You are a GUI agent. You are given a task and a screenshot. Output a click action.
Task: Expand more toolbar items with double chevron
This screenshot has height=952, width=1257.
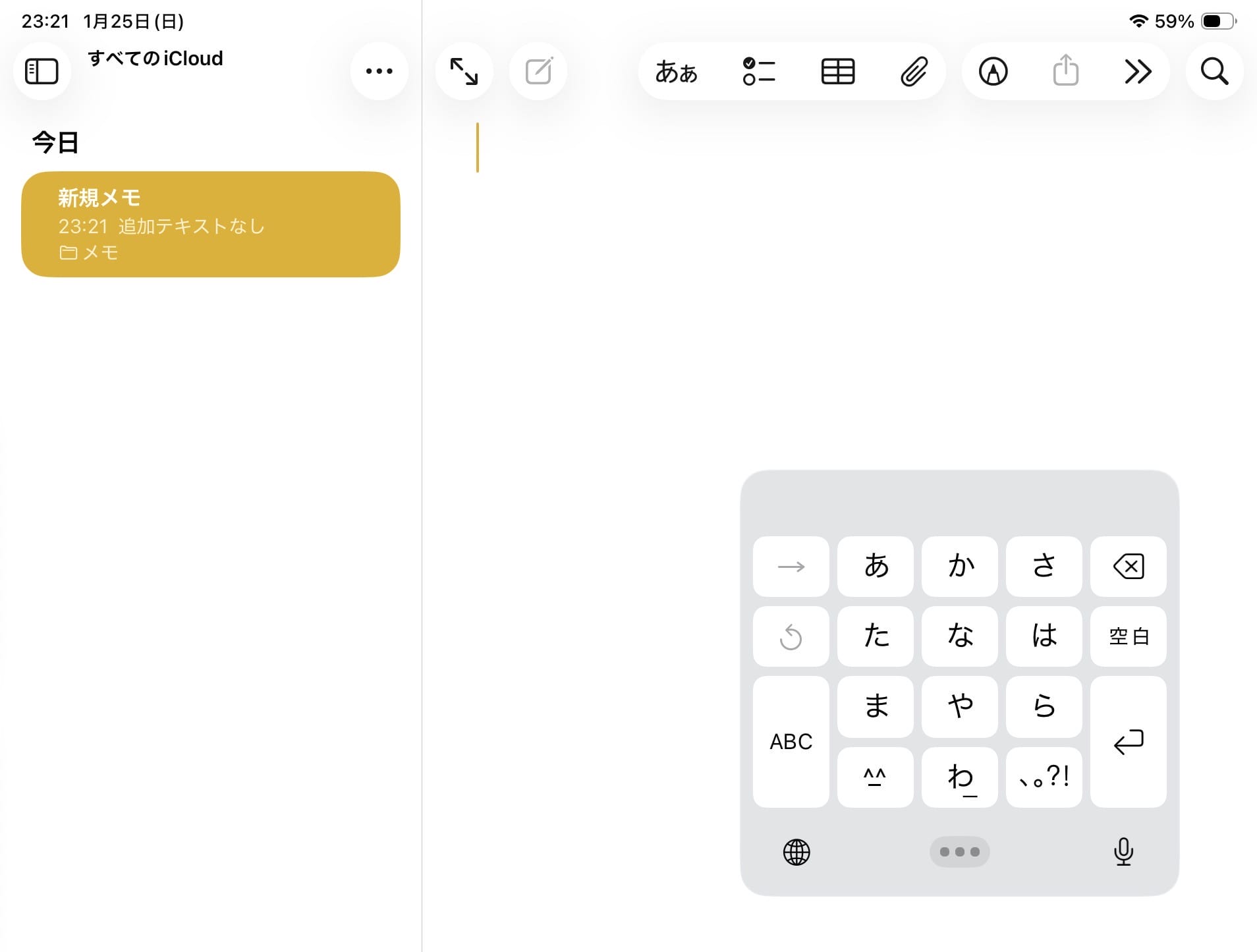(x=1138, y=71)
